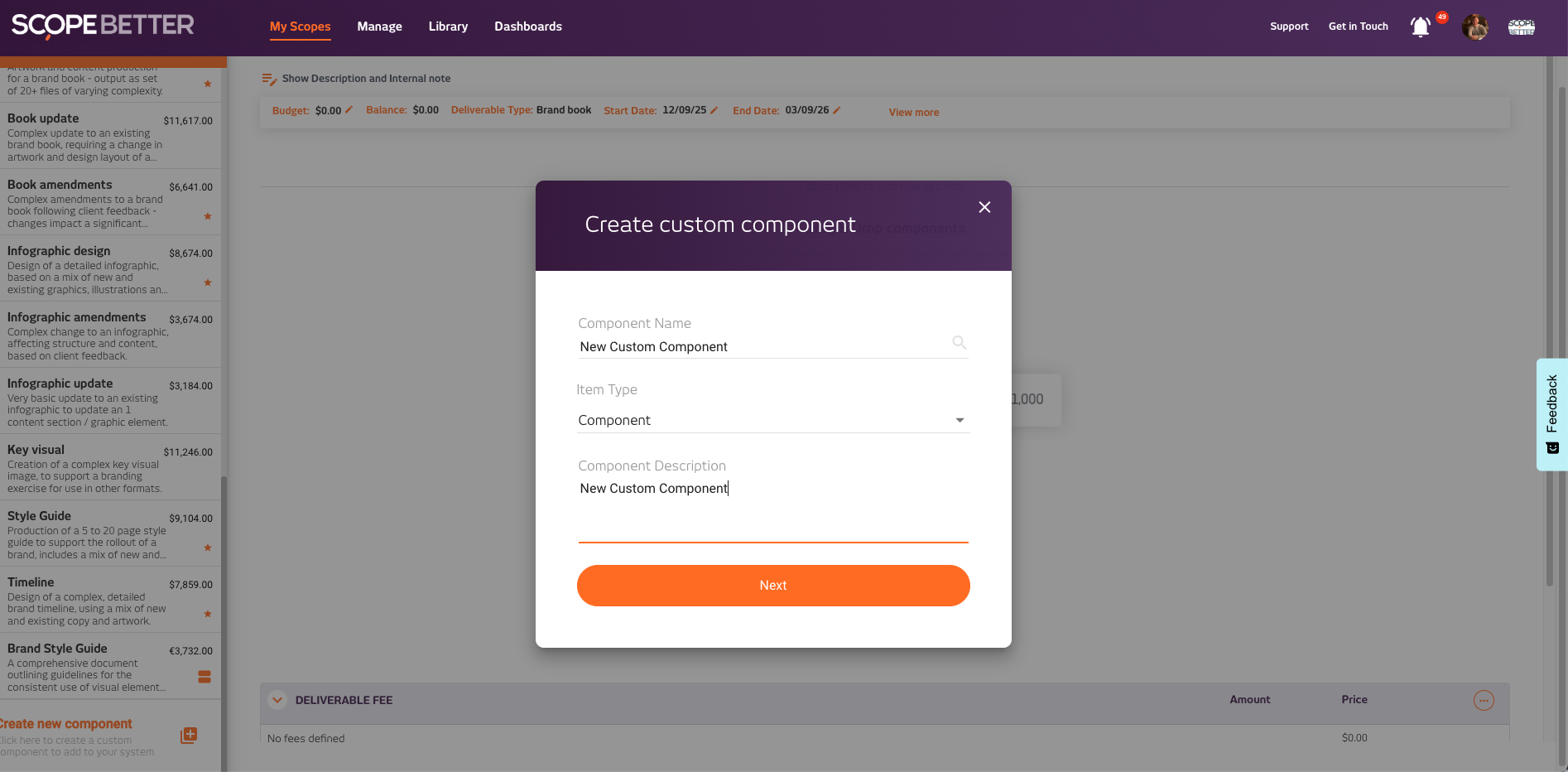The image size is (1568, 772).
Task: Click the search icon in Component Name
Action: (959, 343)
